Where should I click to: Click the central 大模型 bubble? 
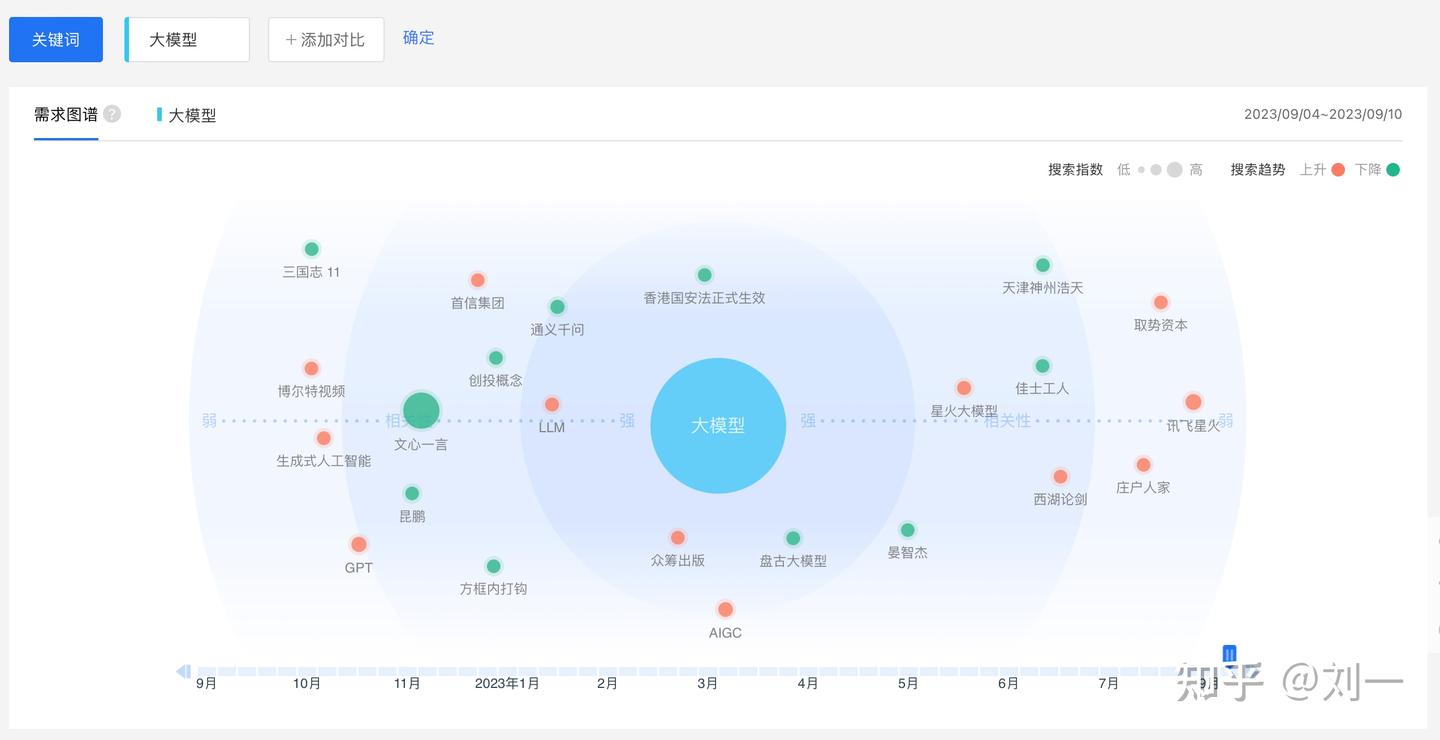click(718, 425)
